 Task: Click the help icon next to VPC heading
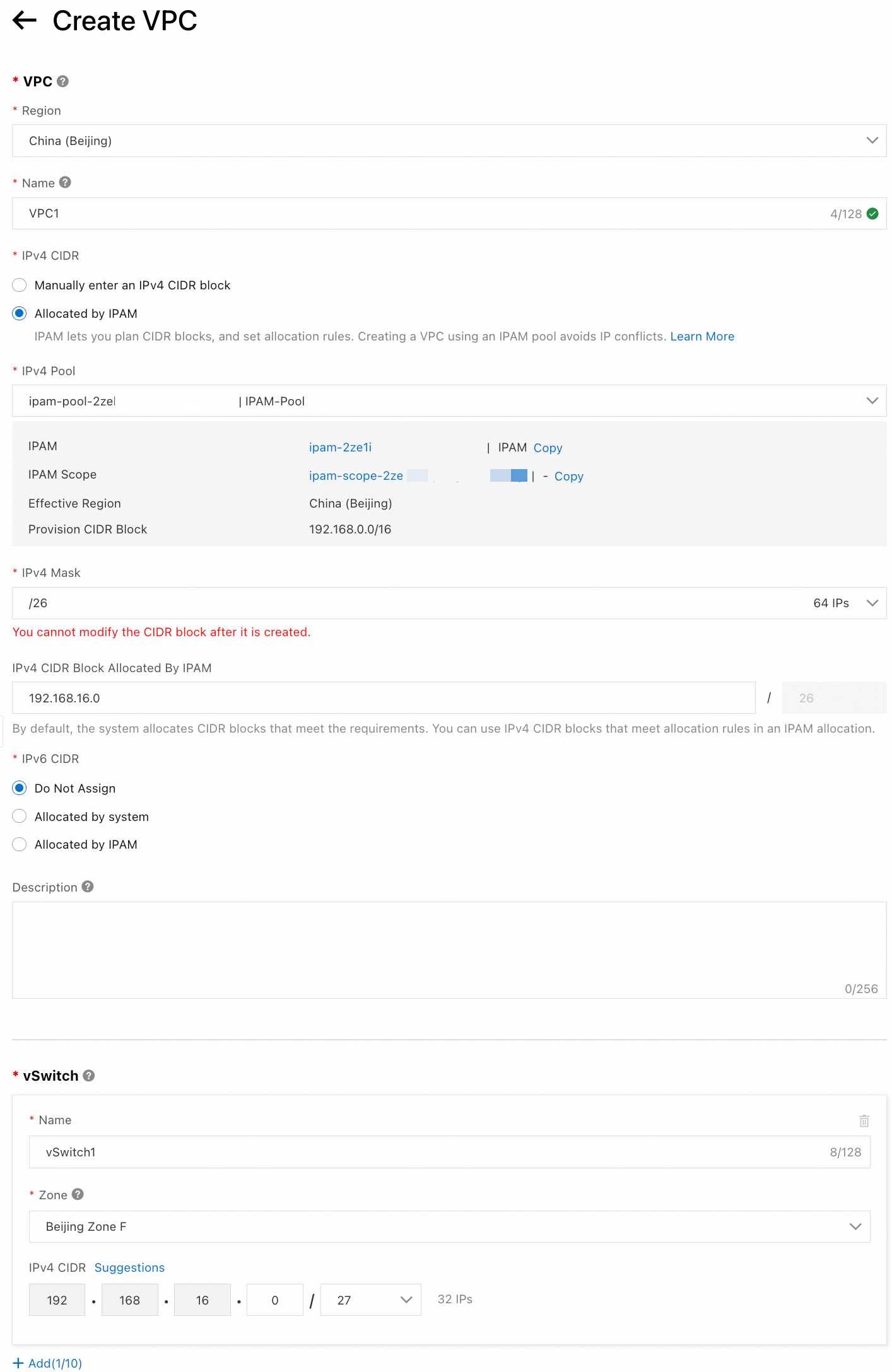(x=62, y=81)
